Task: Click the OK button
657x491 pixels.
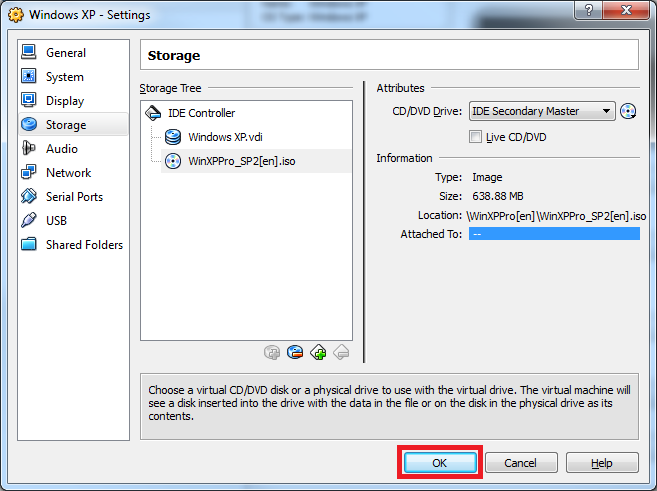Action: point(440,463)
